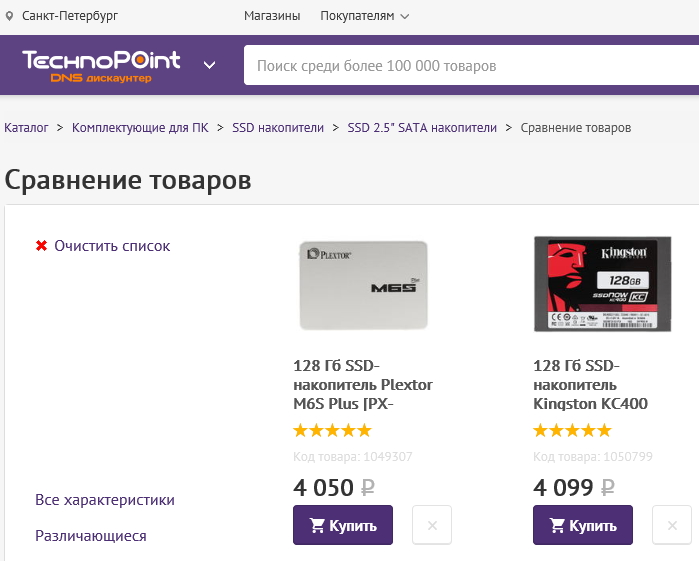Remove Kingston KC400 from comparison
The width and height of the screenshot is (699, 561).
(672, 525)
